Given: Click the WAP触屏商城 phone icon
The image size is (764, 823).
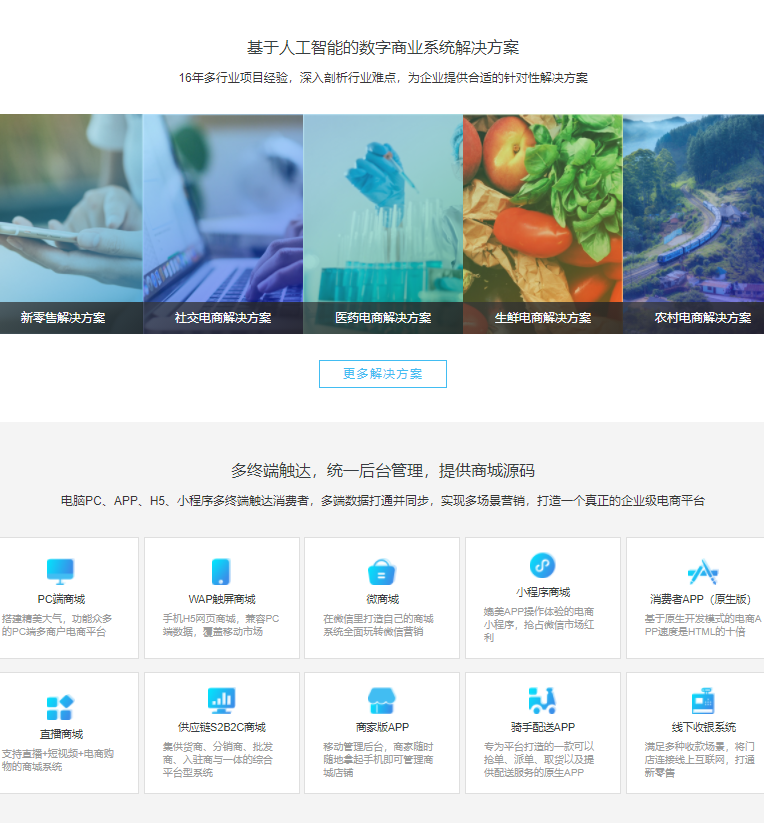Looking at the screenshot, I should (x=221, y=571).
